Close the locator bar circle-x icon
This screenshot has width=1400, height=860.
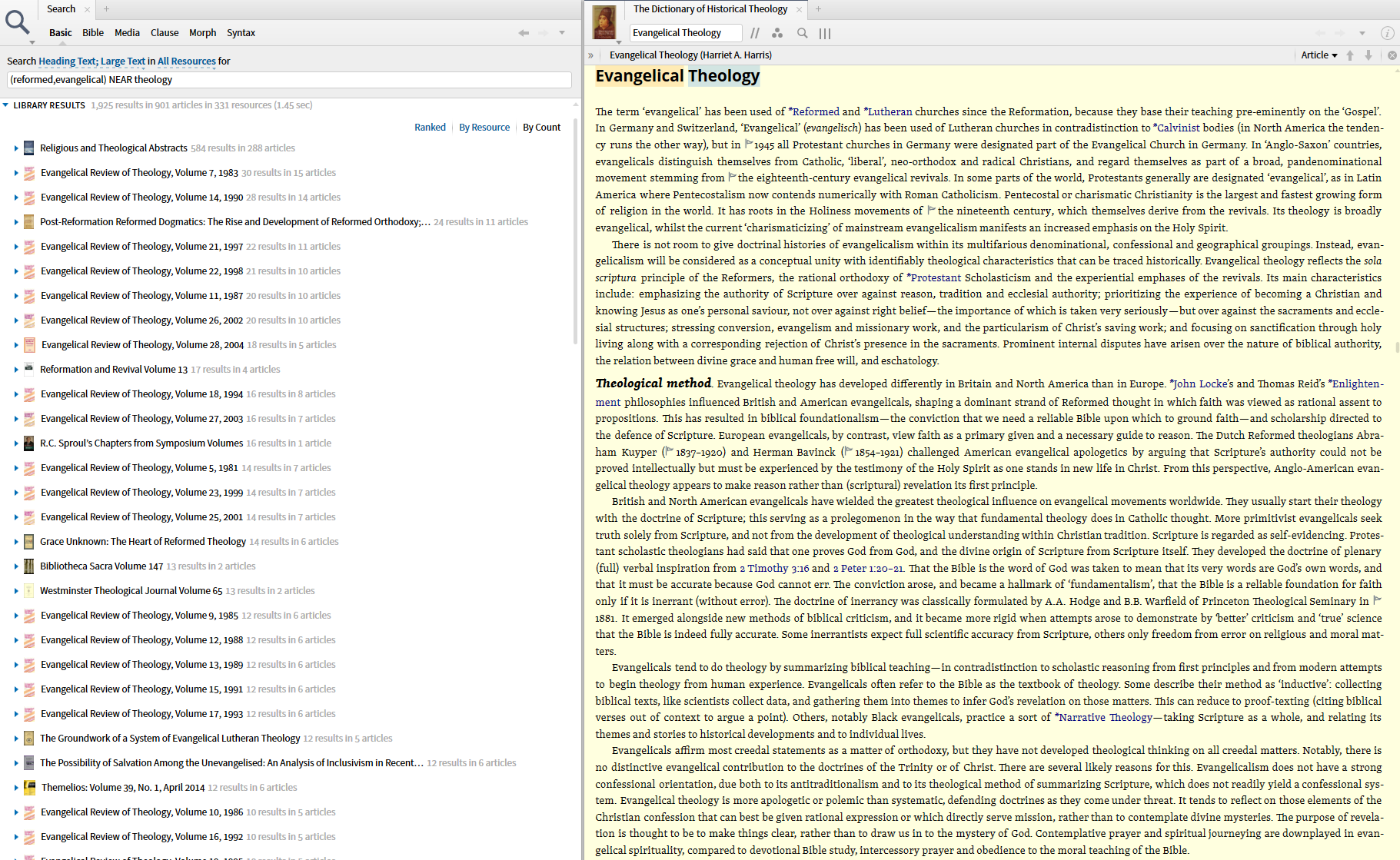tap(1392, 55)
